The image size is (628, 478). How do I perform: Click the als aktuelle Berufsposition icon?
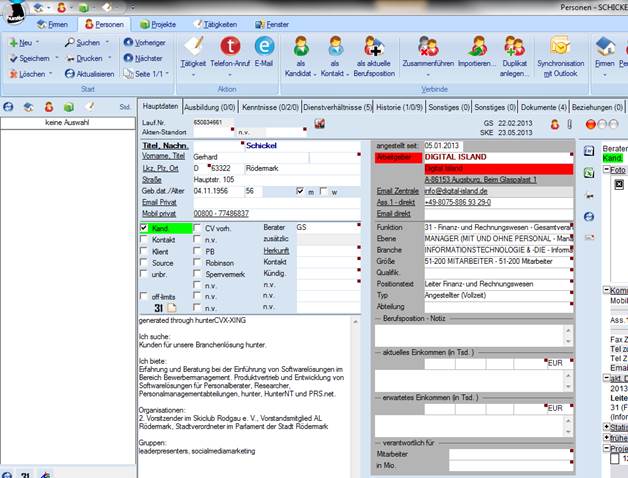(x=377, y=46)
